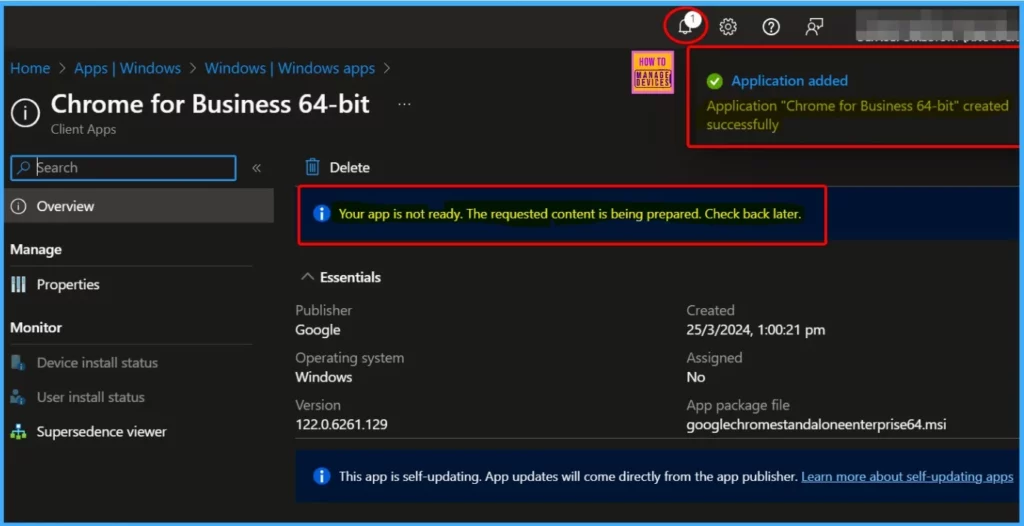Click the App package file label
Viewport: 1024px width, 526px height.
coord(738,406)
